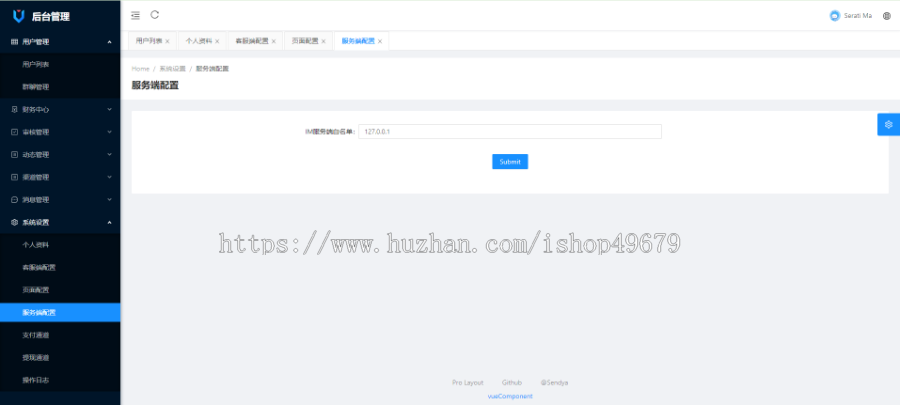This screenshot has height=405, width=900.
Task: Close the 客服端配置 tab
Action: tap(274, 41)
